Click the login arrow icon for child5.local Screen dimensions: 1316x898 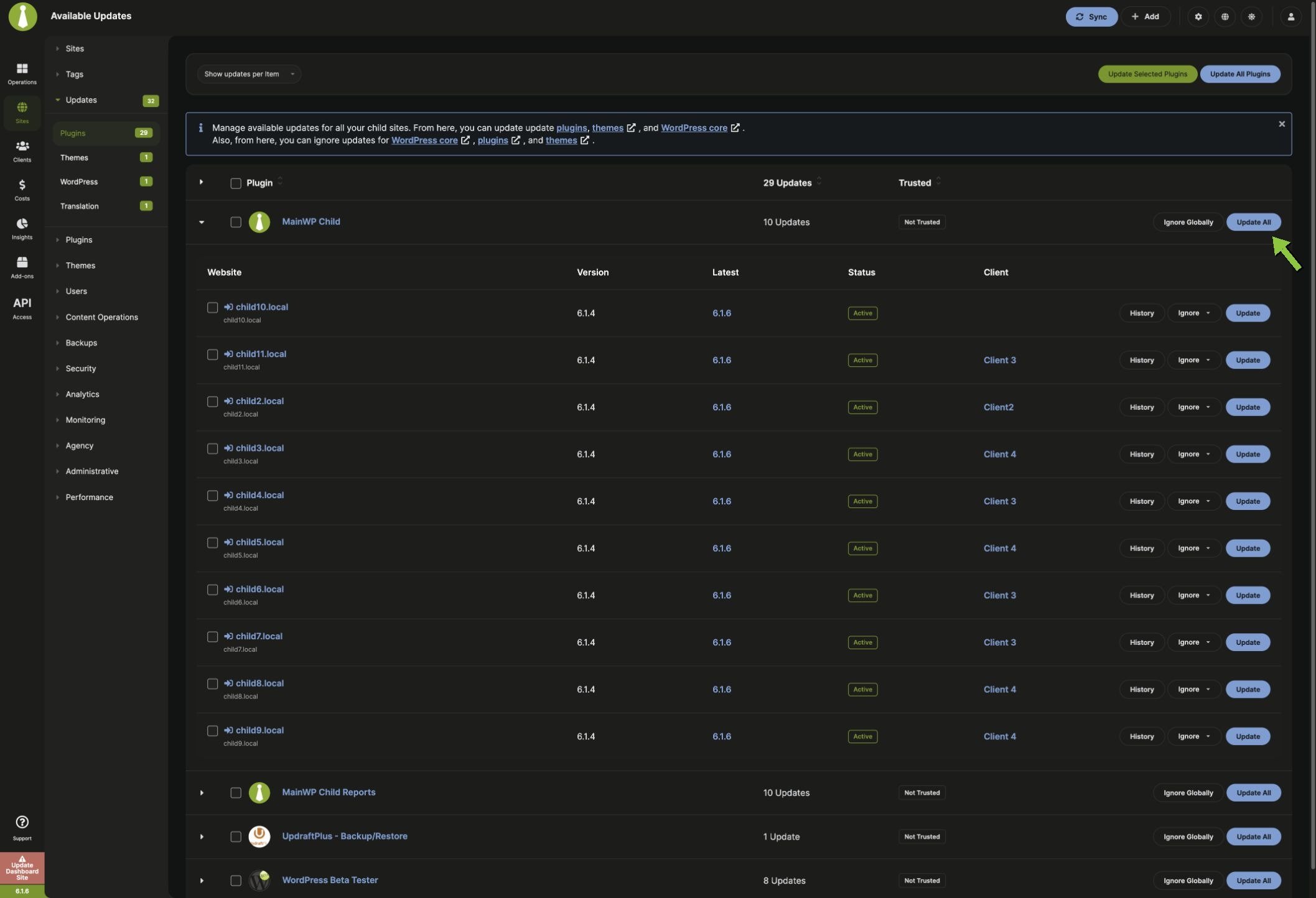coord(228,542)
